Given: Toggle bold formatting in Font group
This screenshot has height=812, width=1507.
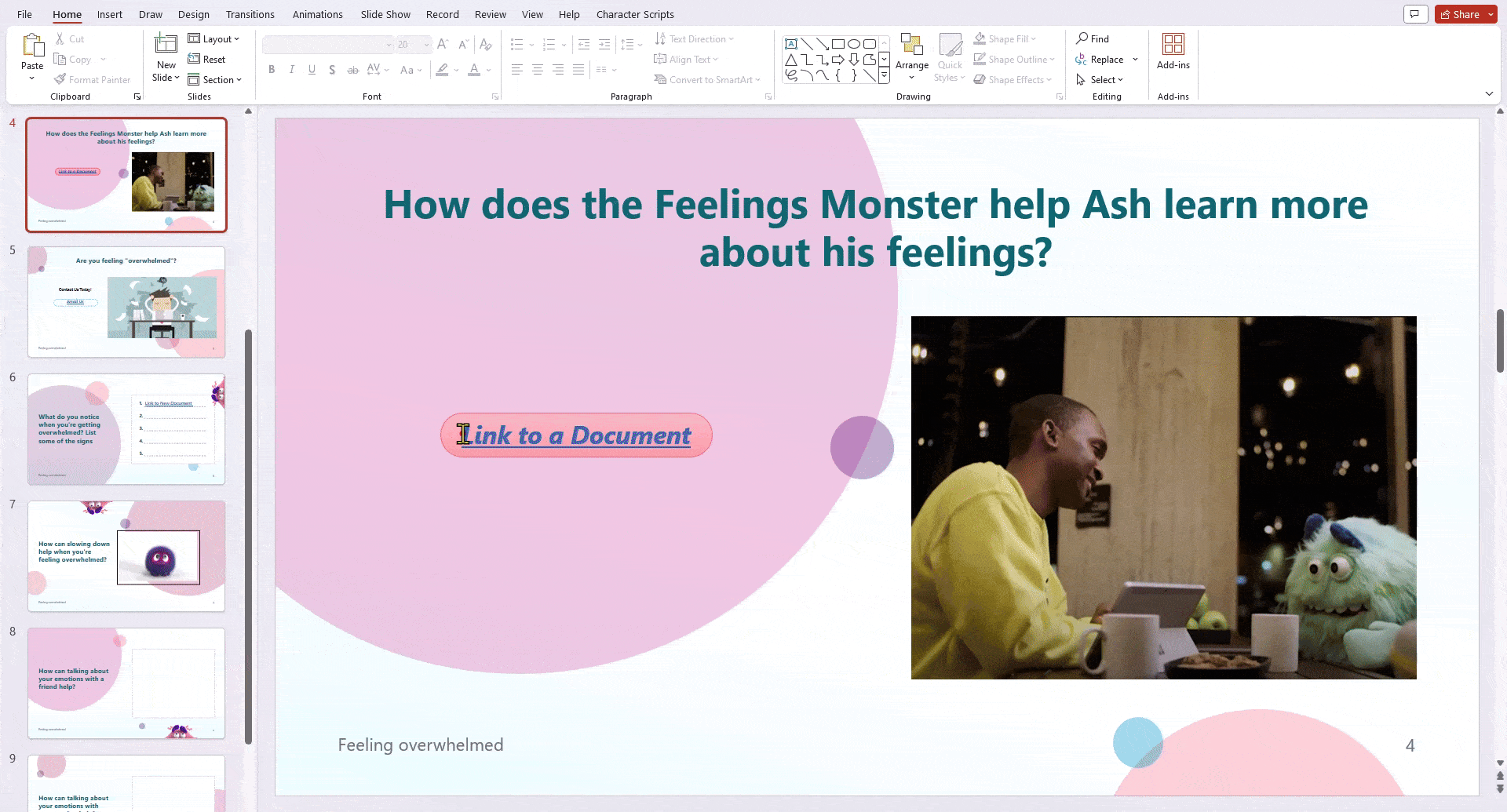Looking at the screenshot, I should point(272,70).
